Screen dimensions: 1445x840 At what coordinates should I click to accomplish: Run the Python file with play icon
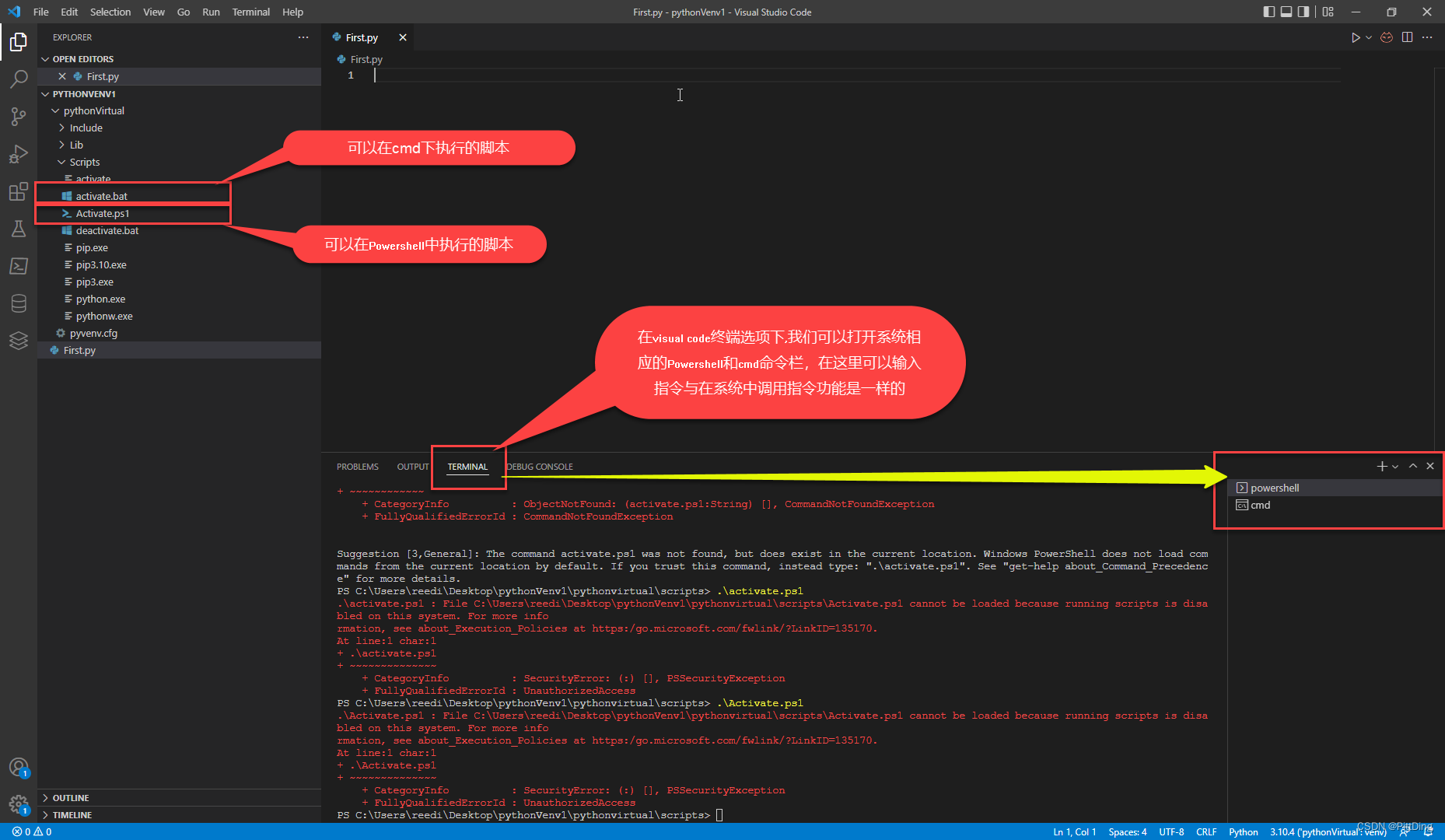(x=1356, y=37)
